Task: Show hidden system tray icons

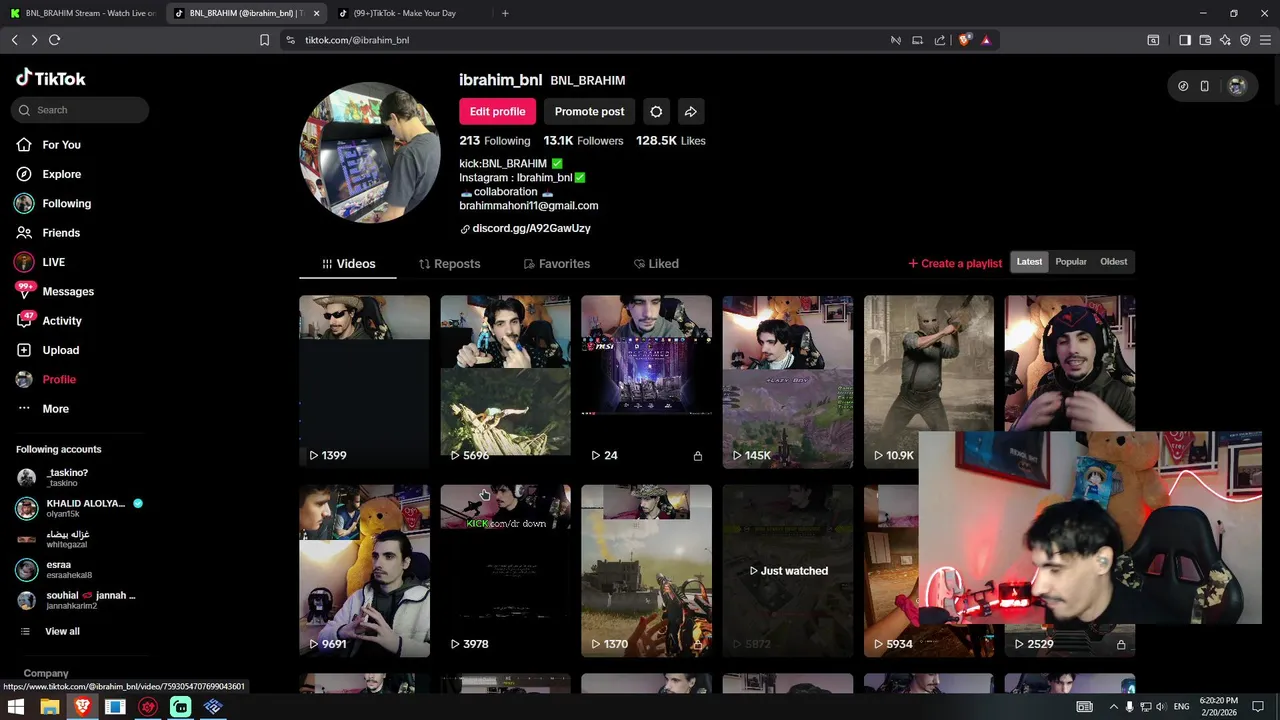Action: (x=1113, y=707)
